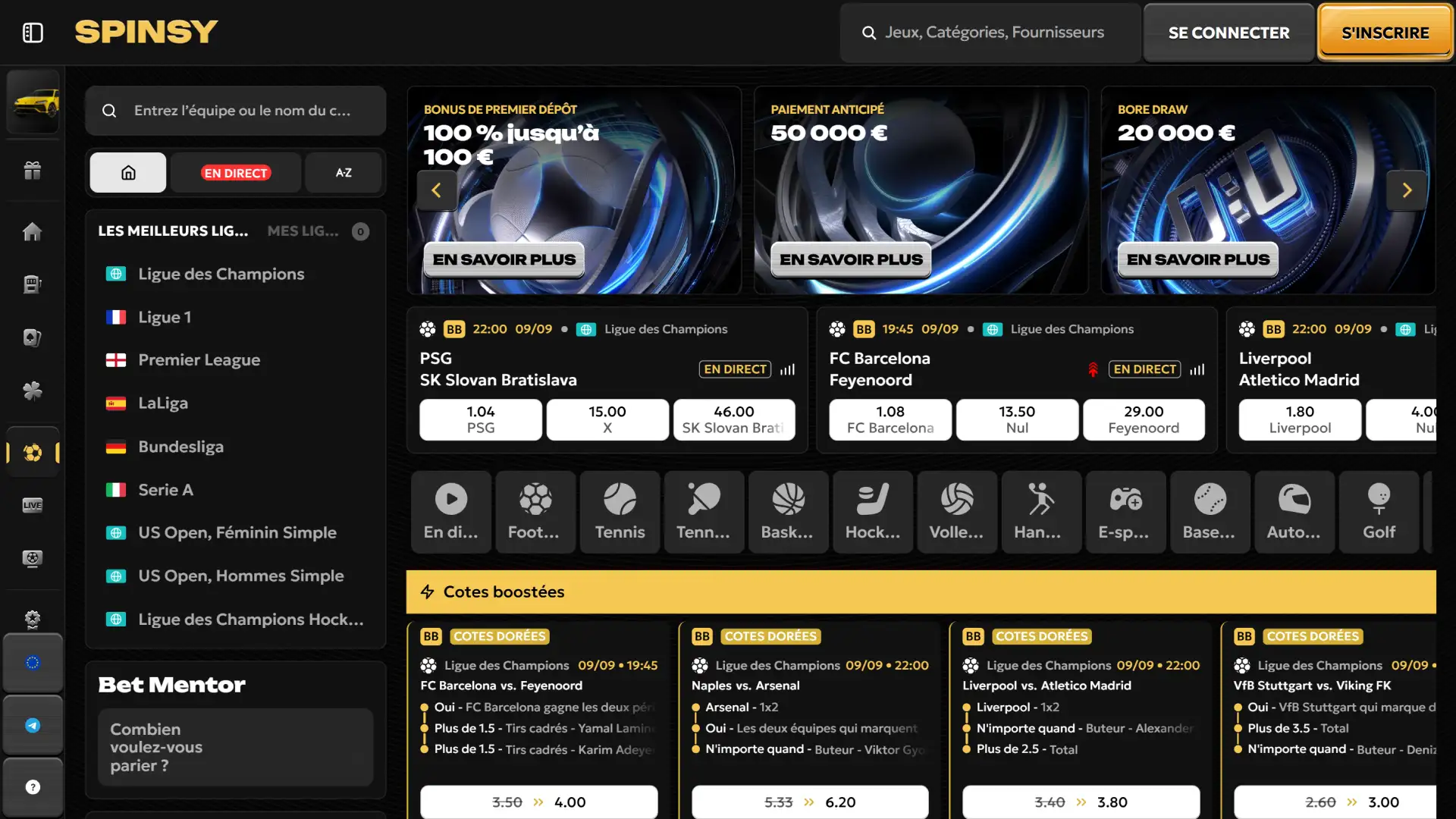Open the medal icon in sidebar
The width and height of the screenshot is (1456, 819).
[33, 620]
